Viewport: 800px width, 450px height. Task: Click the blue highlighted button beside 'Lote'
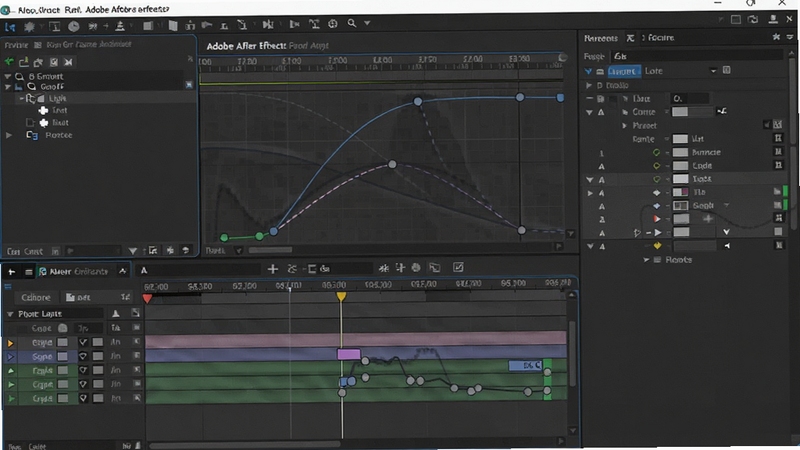tap(623, 71)
